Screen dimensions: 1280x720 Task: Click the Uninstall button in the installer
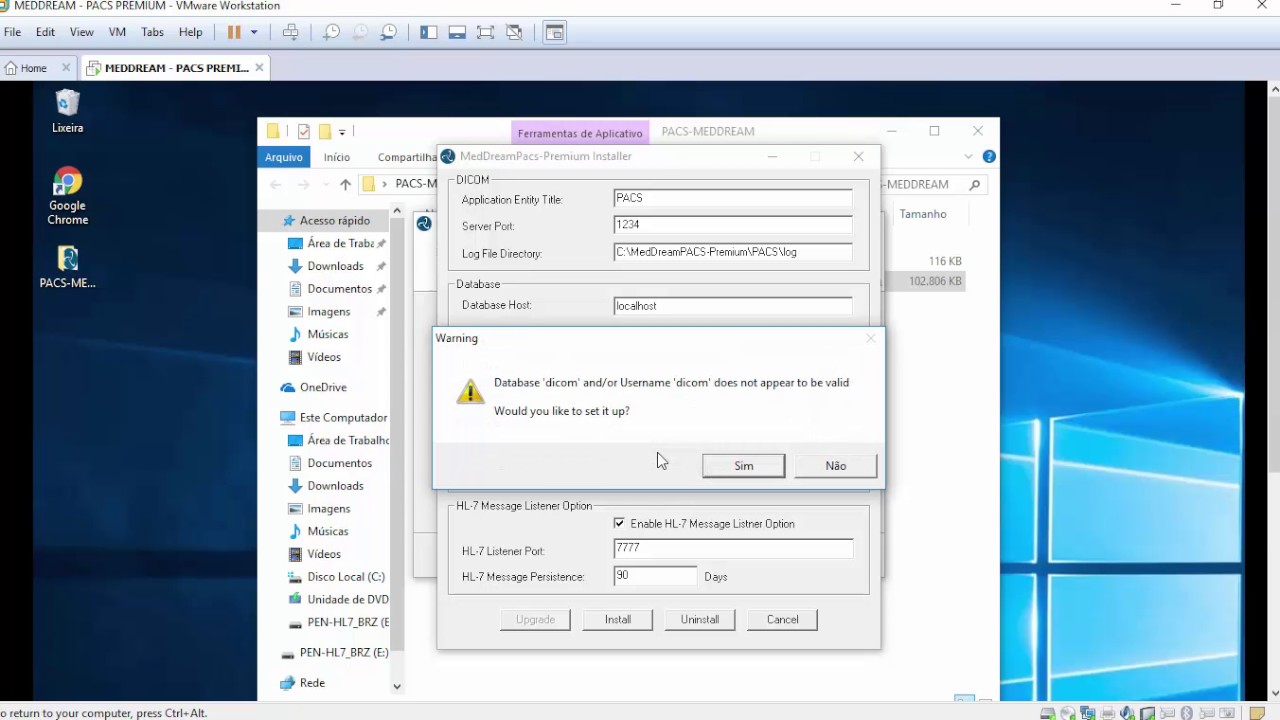[700, 620]
